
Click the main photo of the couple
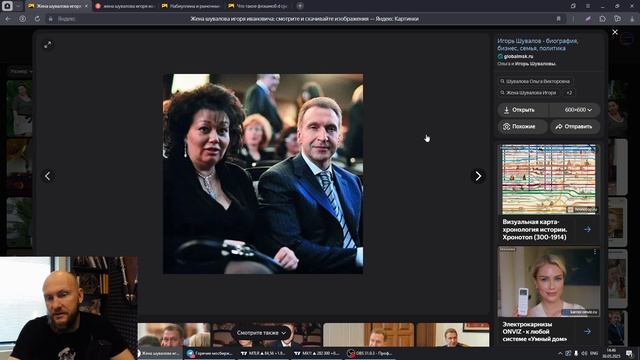click(x=263, y=174)
